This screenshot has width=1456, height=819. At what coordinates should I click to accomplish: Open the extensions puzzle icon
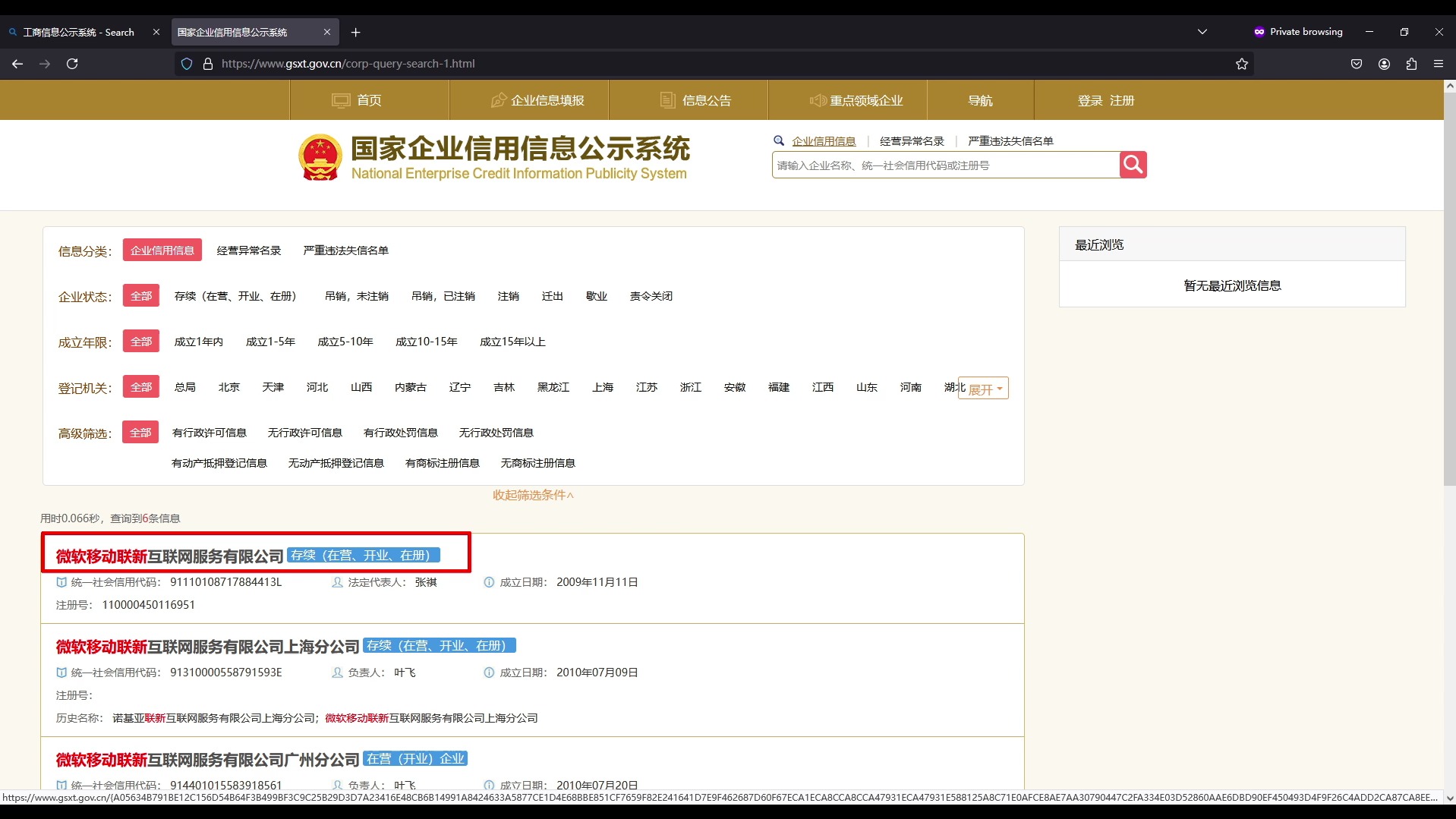click(x=1411, y=64)
